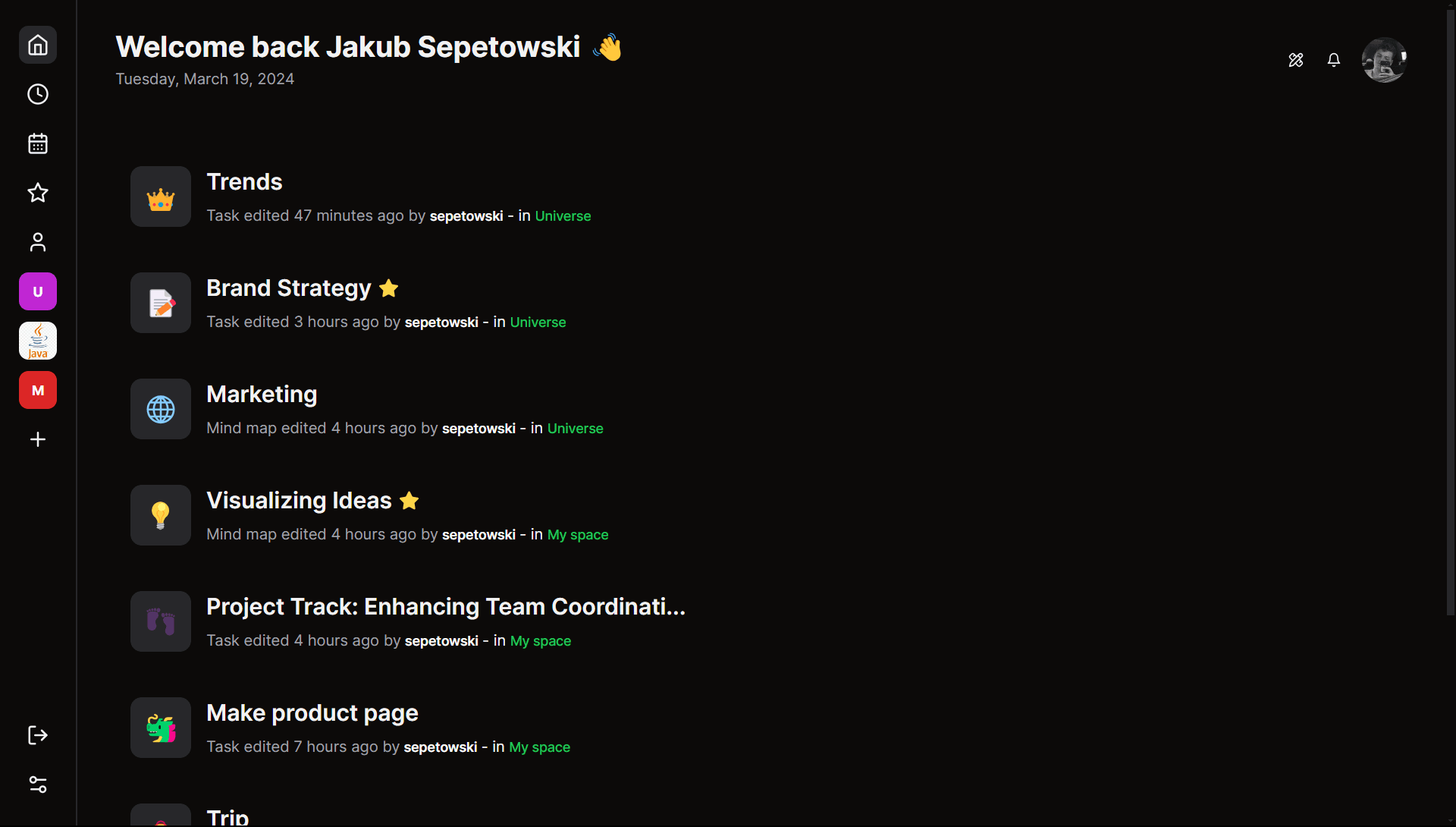
Task: Click the Notifications bell icon
Action: coord(1335,60)
